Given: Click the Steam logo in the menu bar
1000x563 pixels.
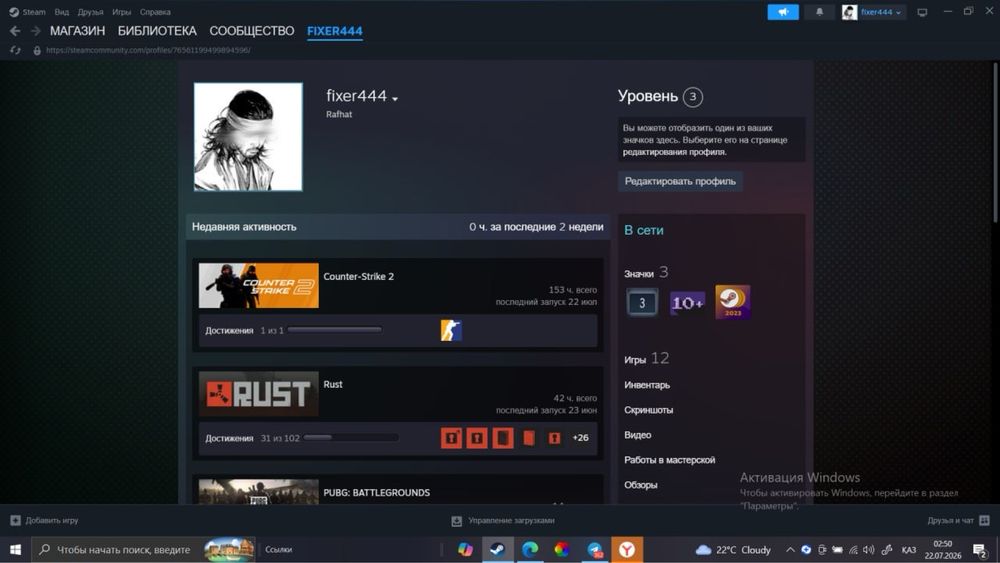Looking at the screenshot, I should (14, 12).
